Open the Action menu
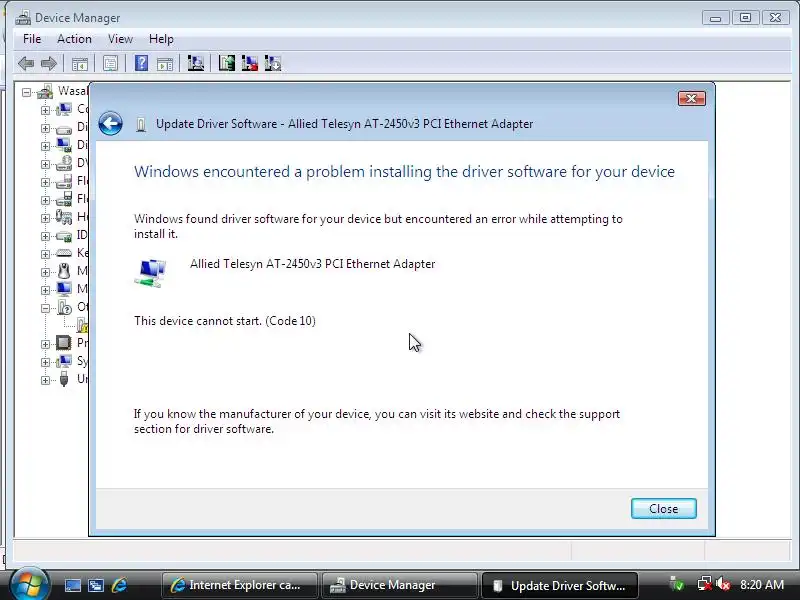The width and height of the screenshot is (800, 600). click(x=74, y=39)
